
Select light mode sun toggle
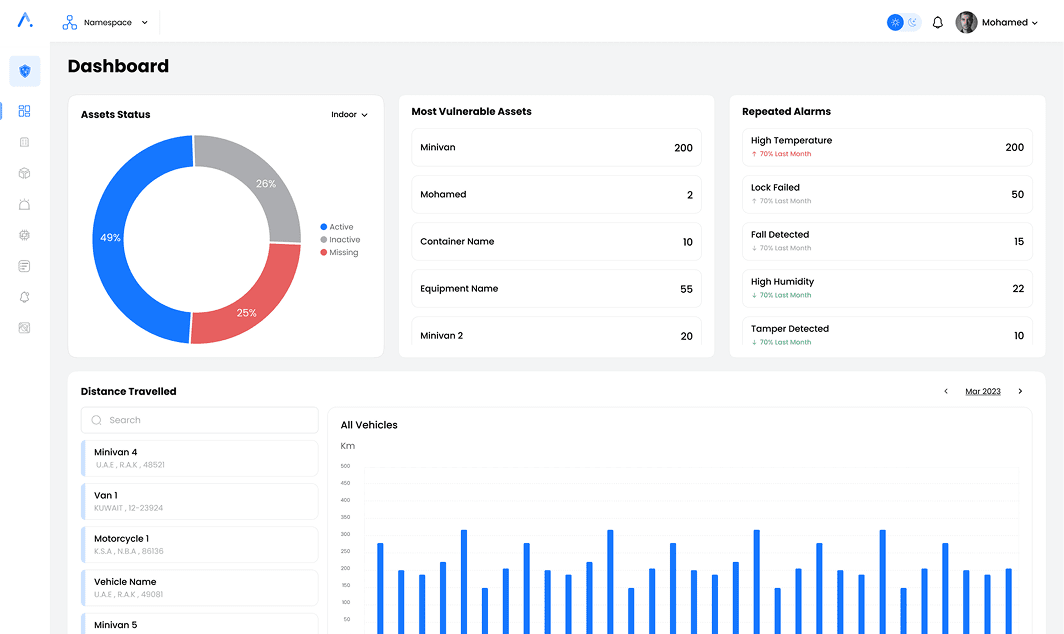(x=895, y=22)
